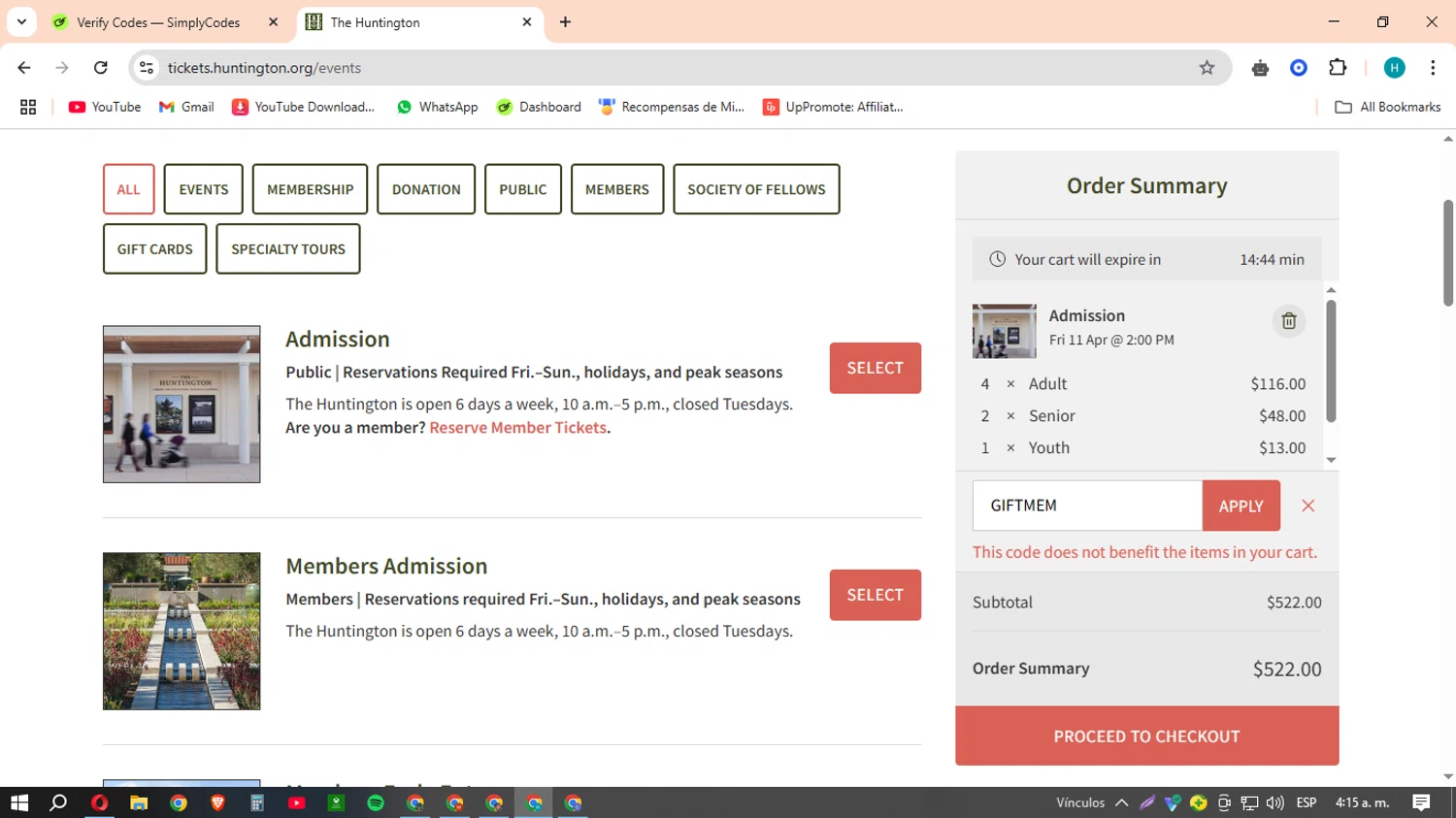
Task: Go back to the previous page
Action: click(24, 68)
